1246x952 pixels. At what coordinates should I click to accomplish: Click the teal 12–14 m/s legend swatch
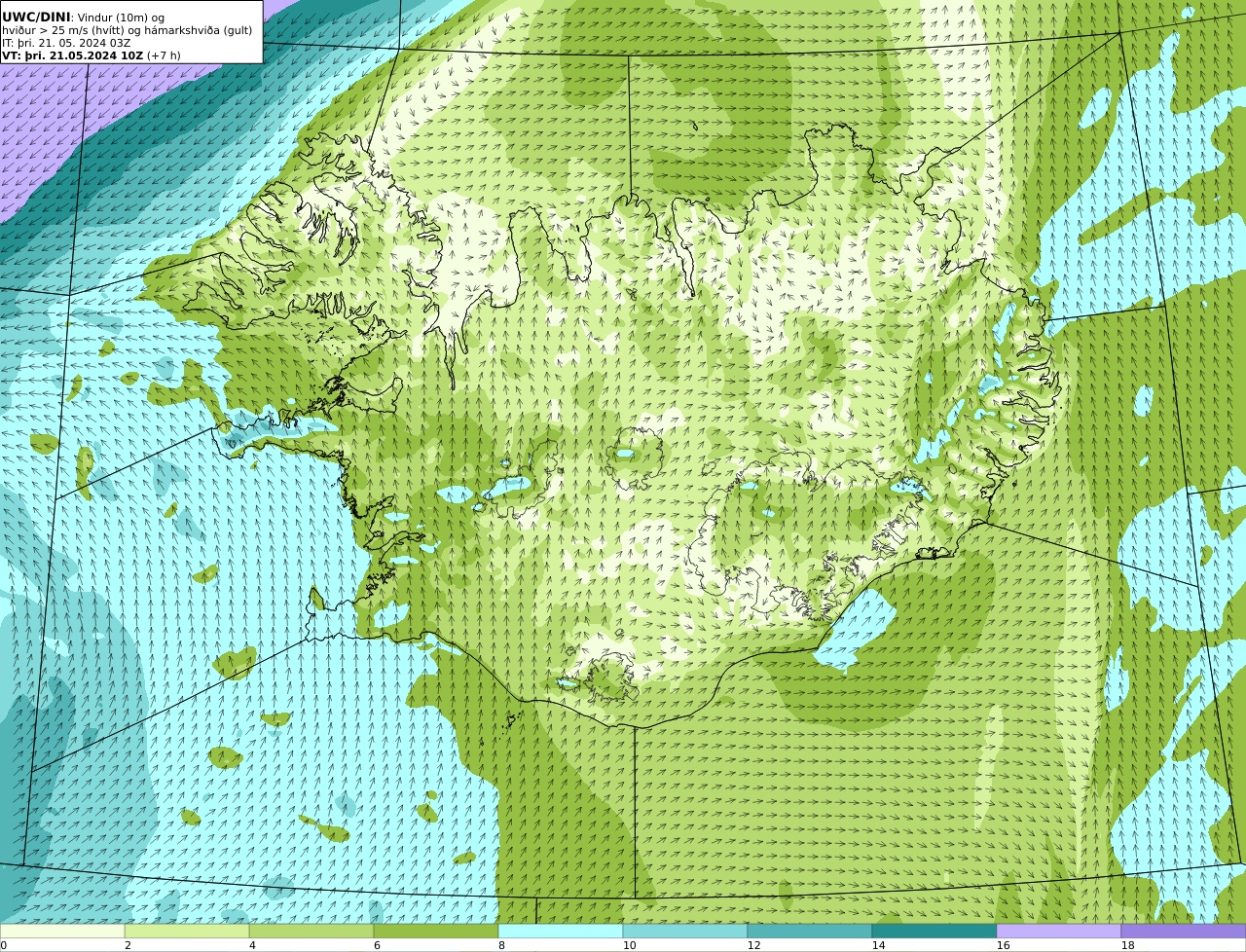[x=810, y=931]
